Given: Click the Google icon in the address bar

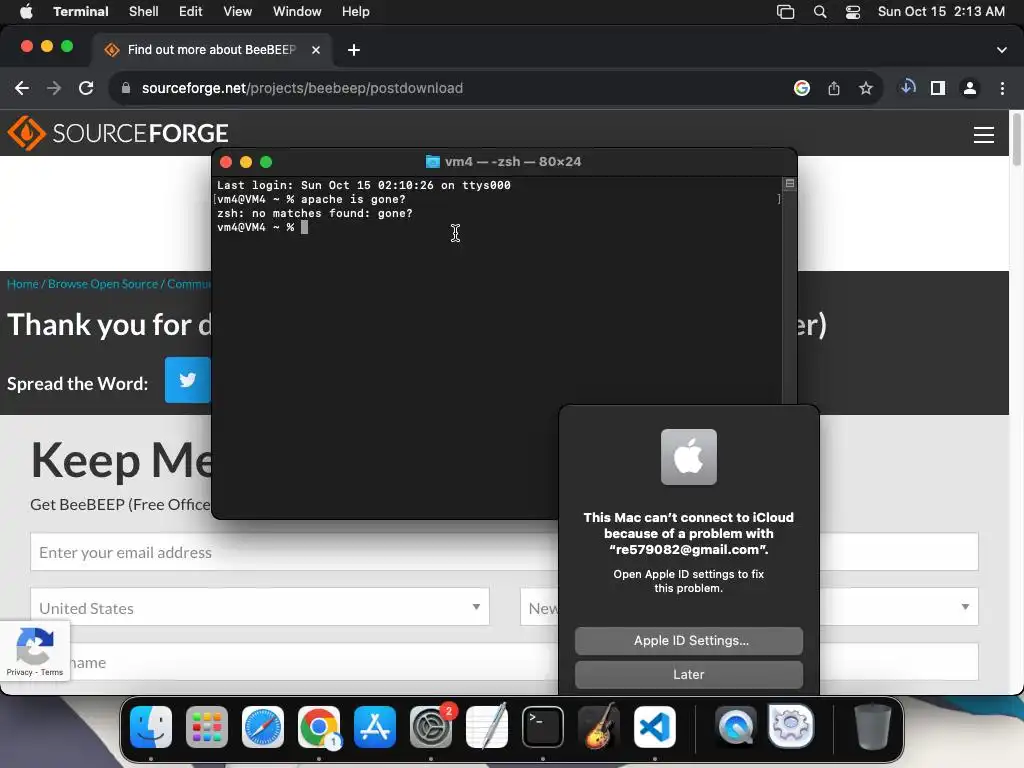Looking at the screenshot, I should pyautogui.click(x=801, y=88).
